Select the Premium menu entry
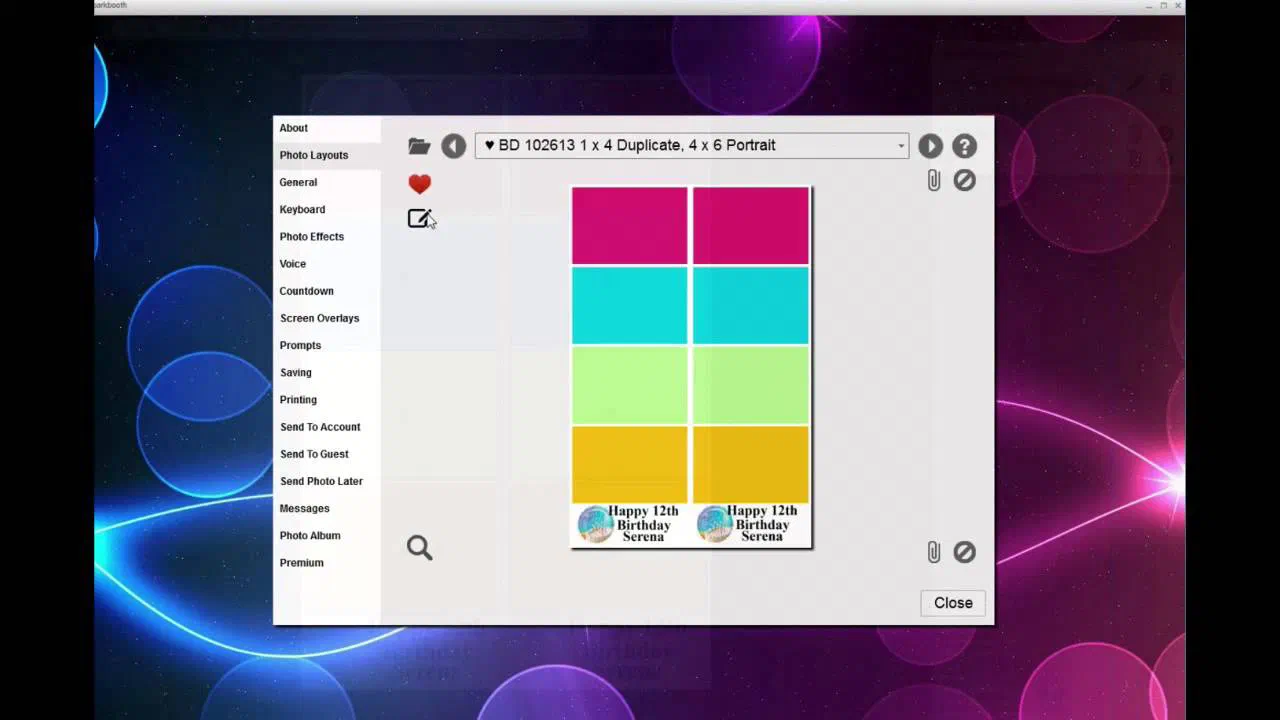1280x720 pixels. [x=302, y=563]
